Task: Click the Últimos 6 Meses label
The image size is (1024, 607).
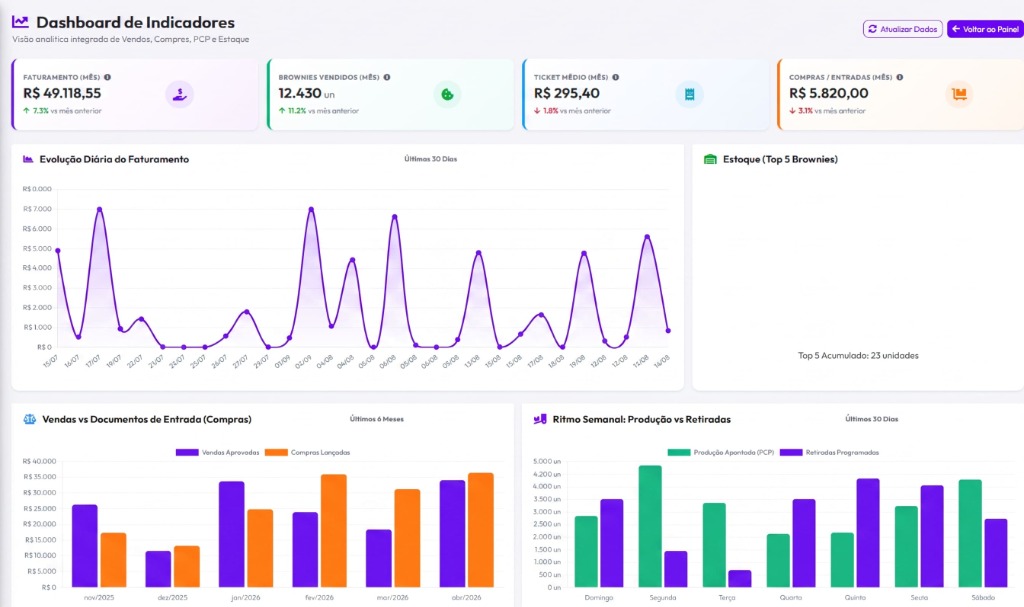Action: point(377,419)
